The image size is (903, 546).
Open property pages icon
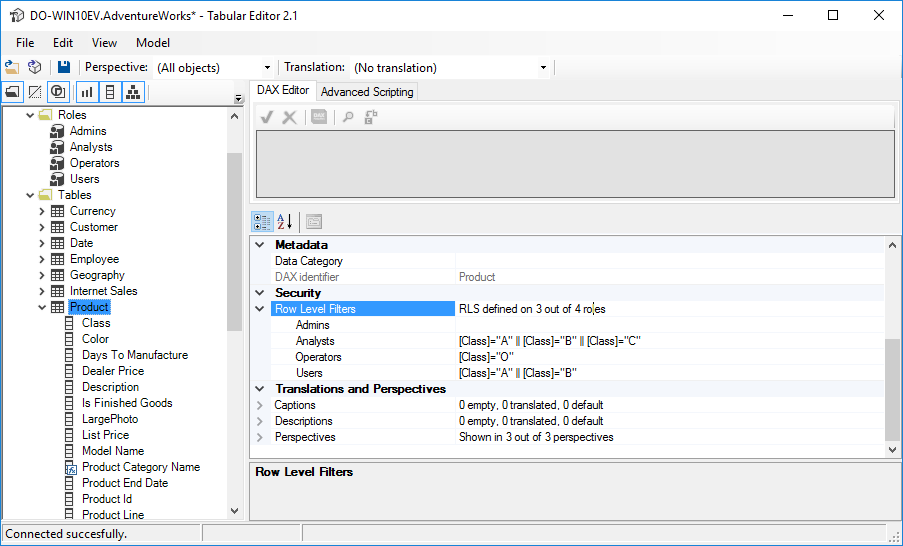[314, 221]
